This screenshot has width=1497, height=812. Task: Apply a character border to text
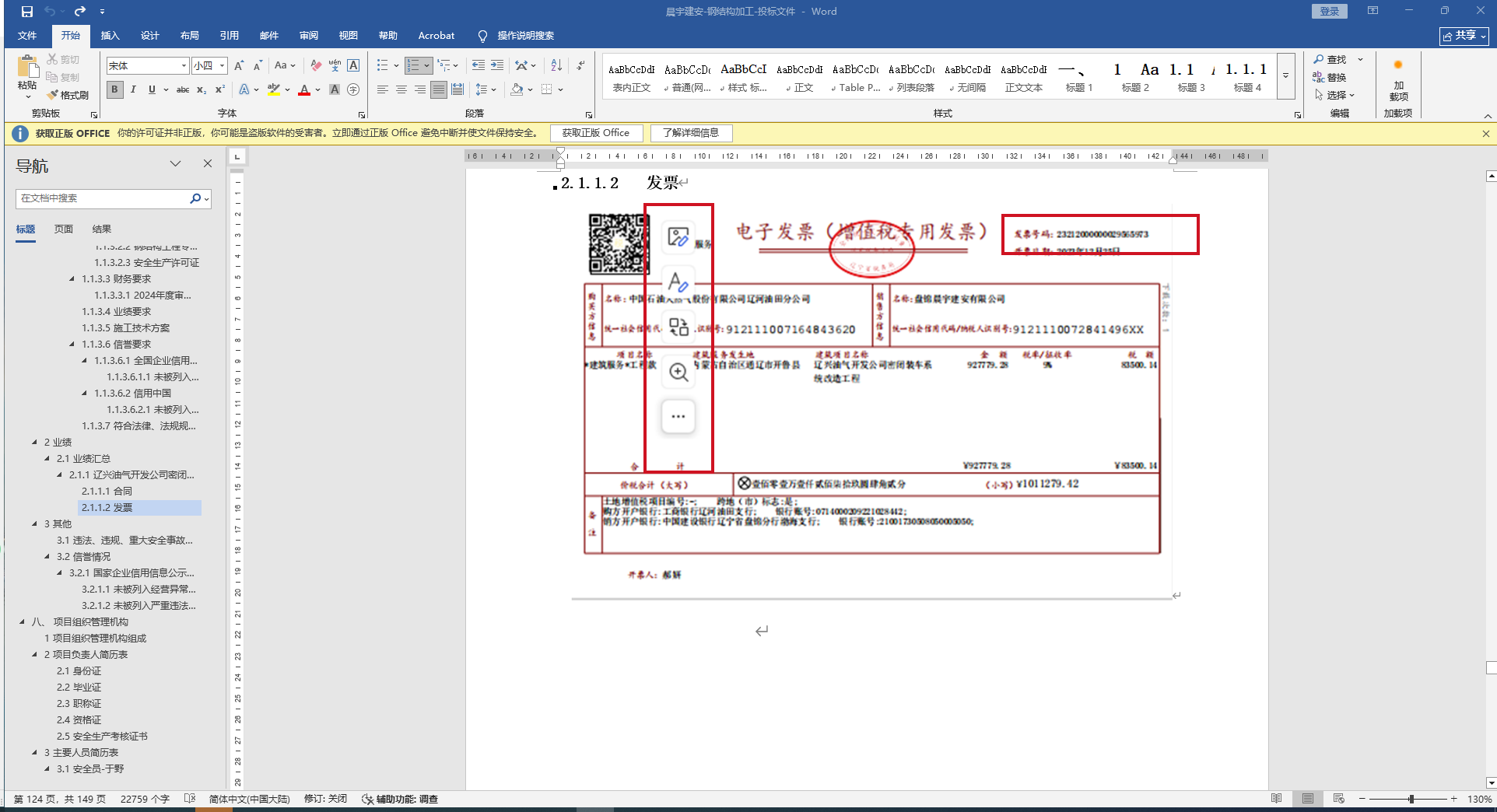pos(353,66)
